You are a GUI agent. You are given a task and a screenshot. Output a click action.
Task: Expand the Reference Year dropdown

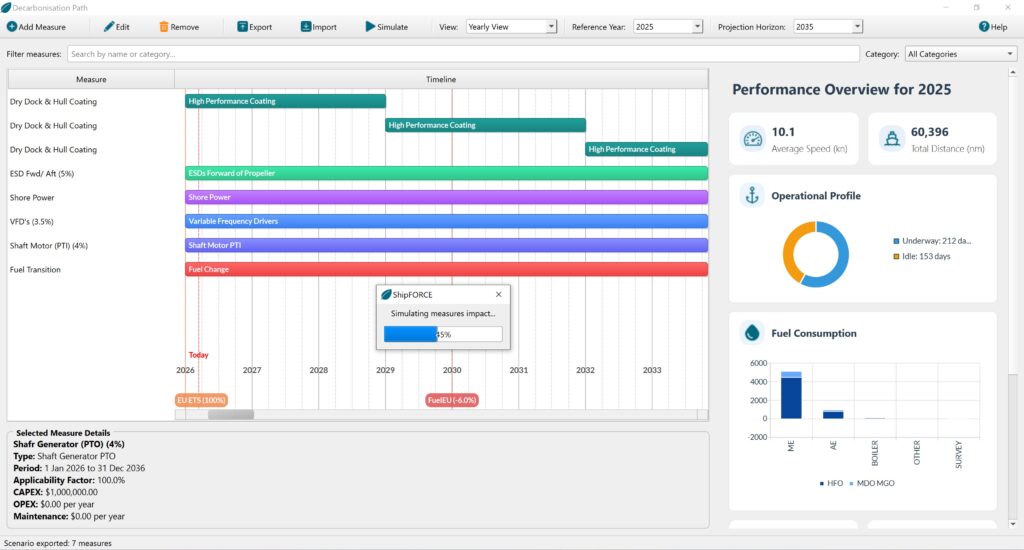[x=667, y=27]
